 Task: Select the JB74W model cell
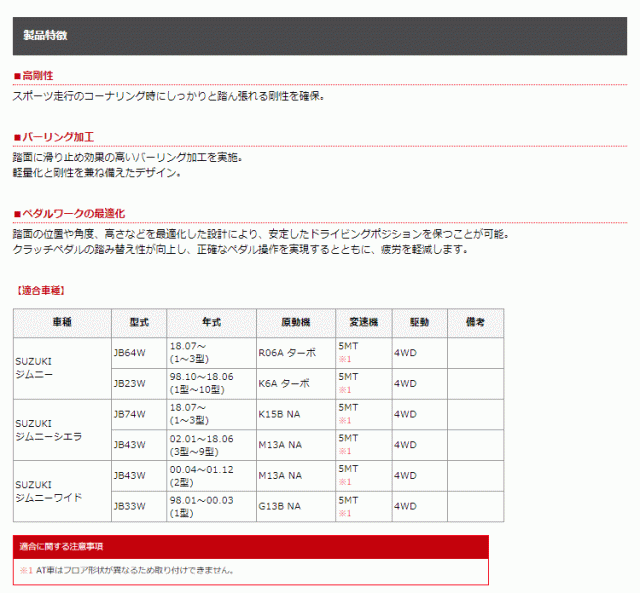130,414
